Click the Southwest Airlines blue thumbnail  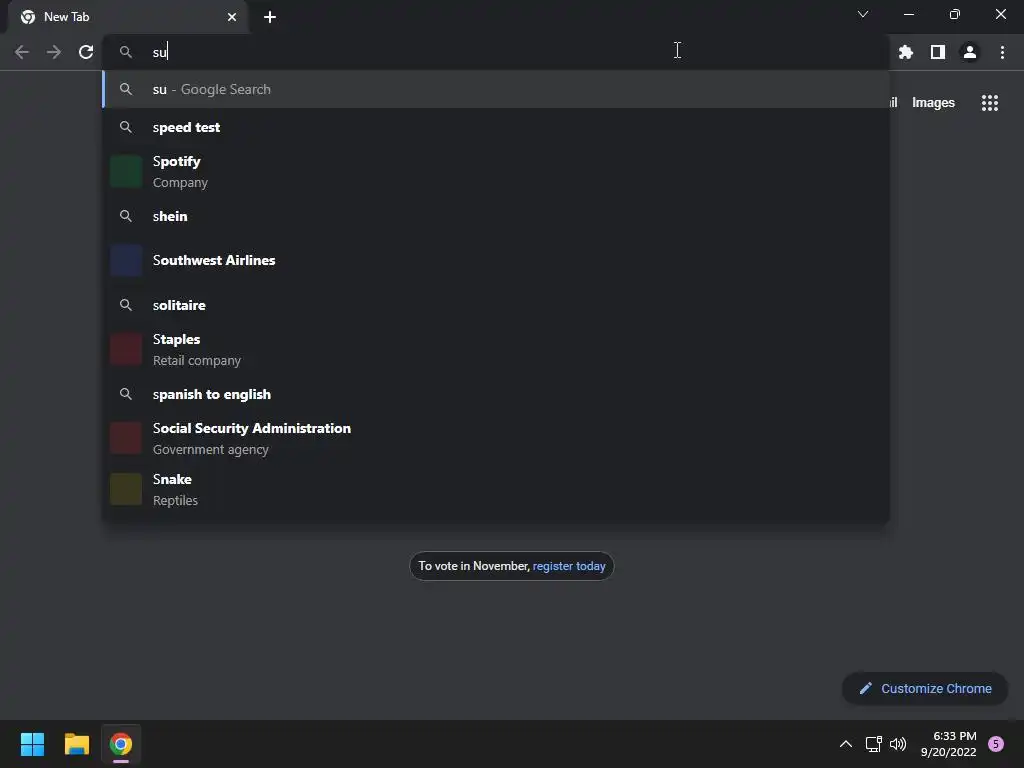126,261
